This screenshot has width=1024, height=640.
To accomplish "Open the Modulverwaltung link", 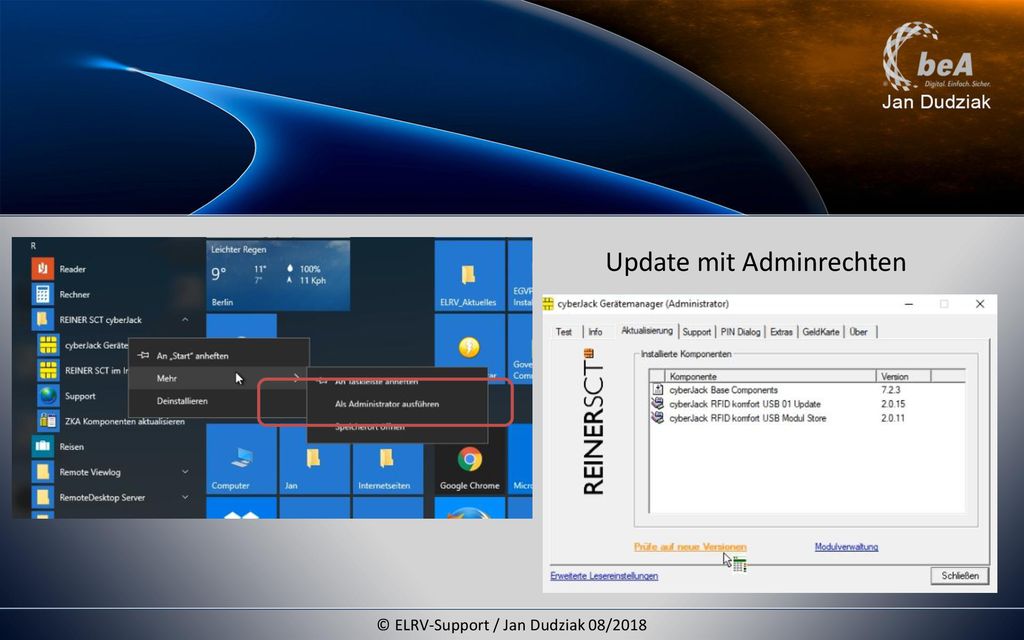I will tap(846, 547).
